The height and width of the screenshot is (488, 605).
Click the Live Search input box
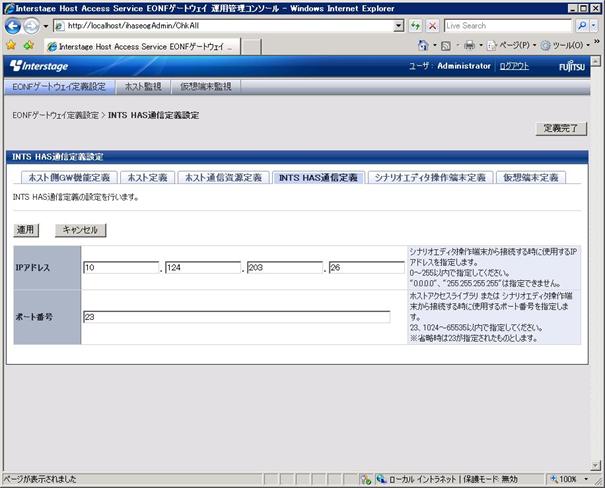point(507,26)
